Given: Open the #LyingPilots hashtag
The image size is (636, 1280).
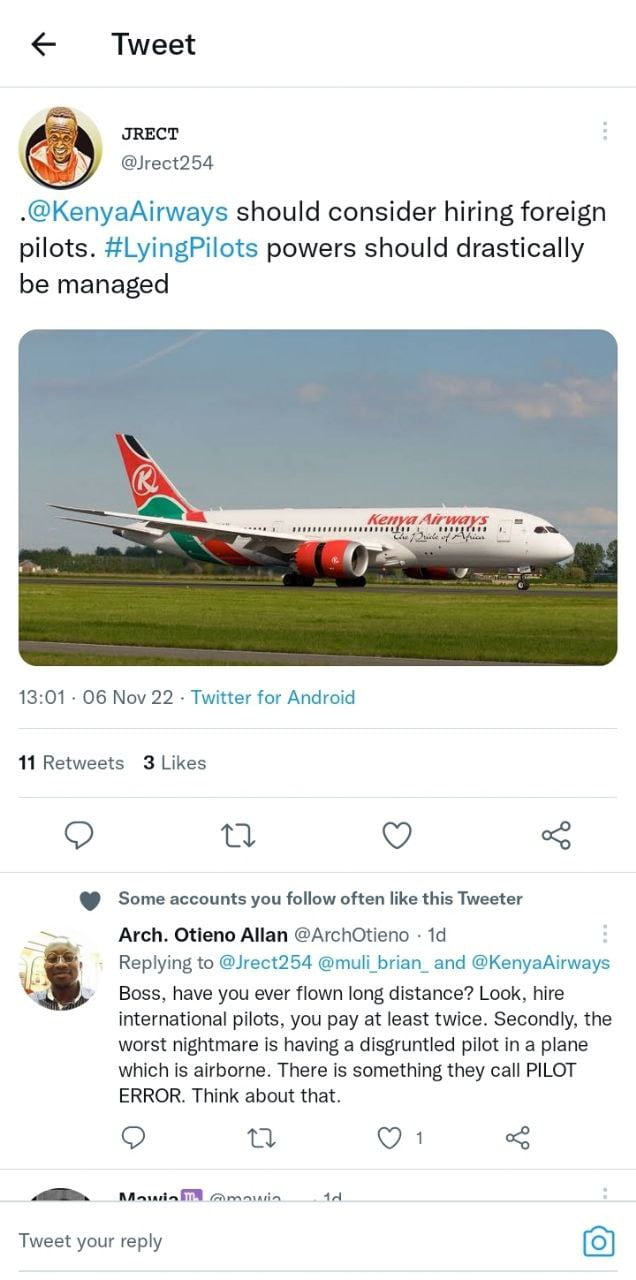Looking at the screenshot, I should tap(180, 248).
